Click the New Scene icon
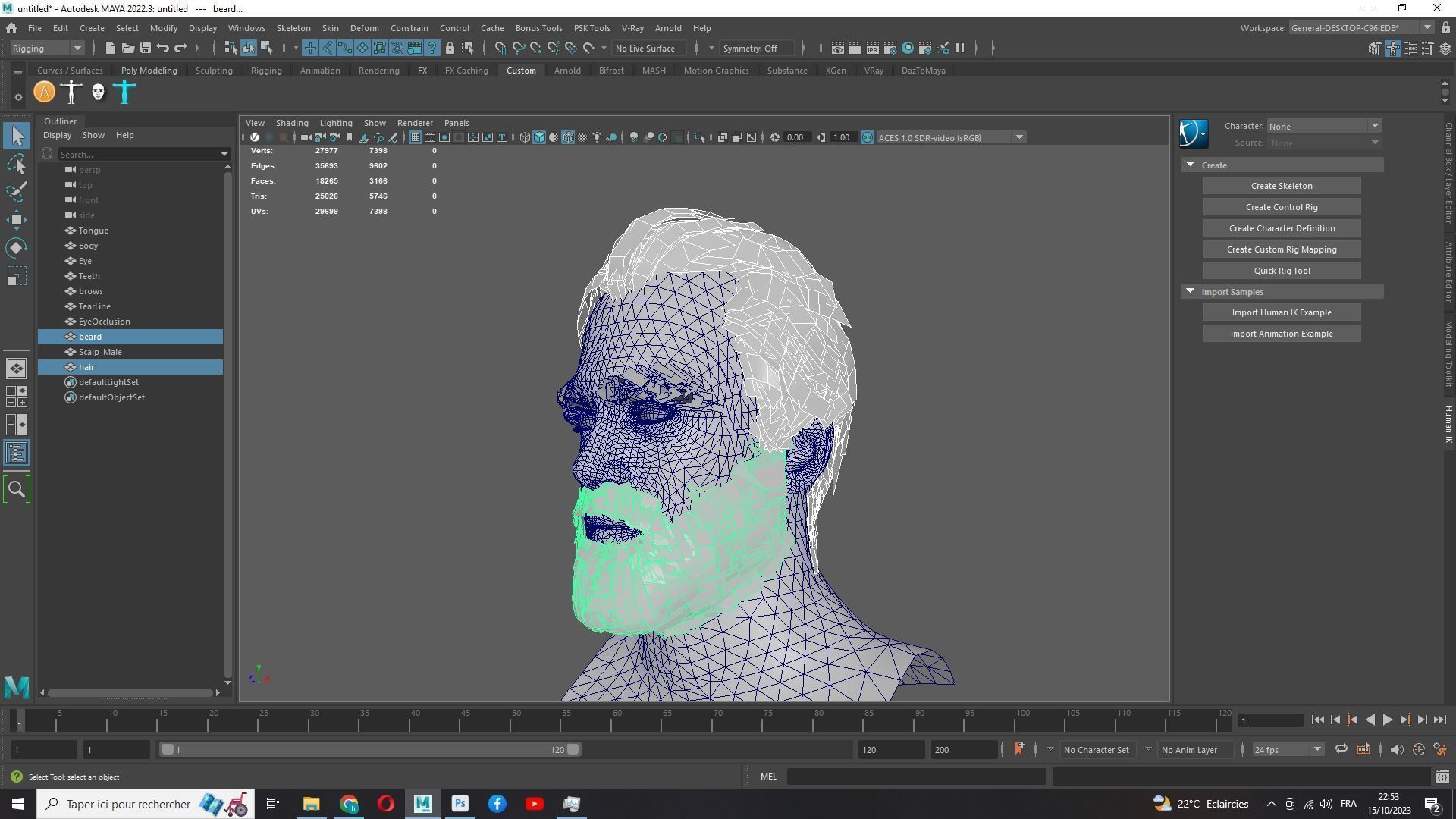Viewport: 1456px width, 819px height. pos(110,49)
